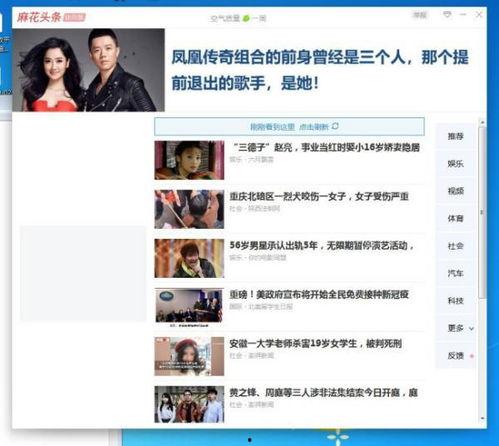
Task: Click thumbnail of 安徽大学老师 news item
Action: [189, 356]
